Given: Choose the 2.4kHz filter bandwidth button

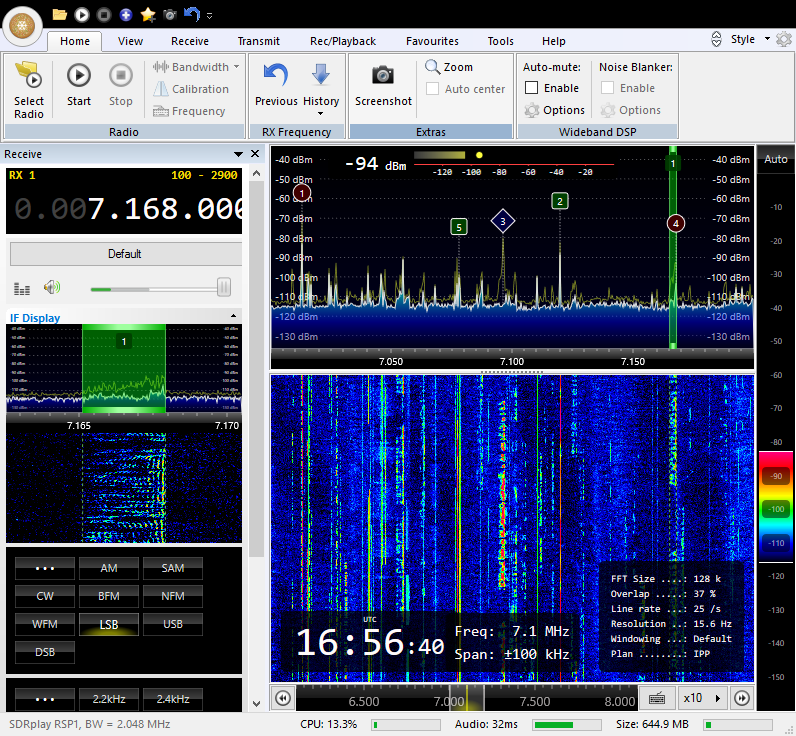Looking at the screenshot, I should pyautogui.click(x=173, y=699).
